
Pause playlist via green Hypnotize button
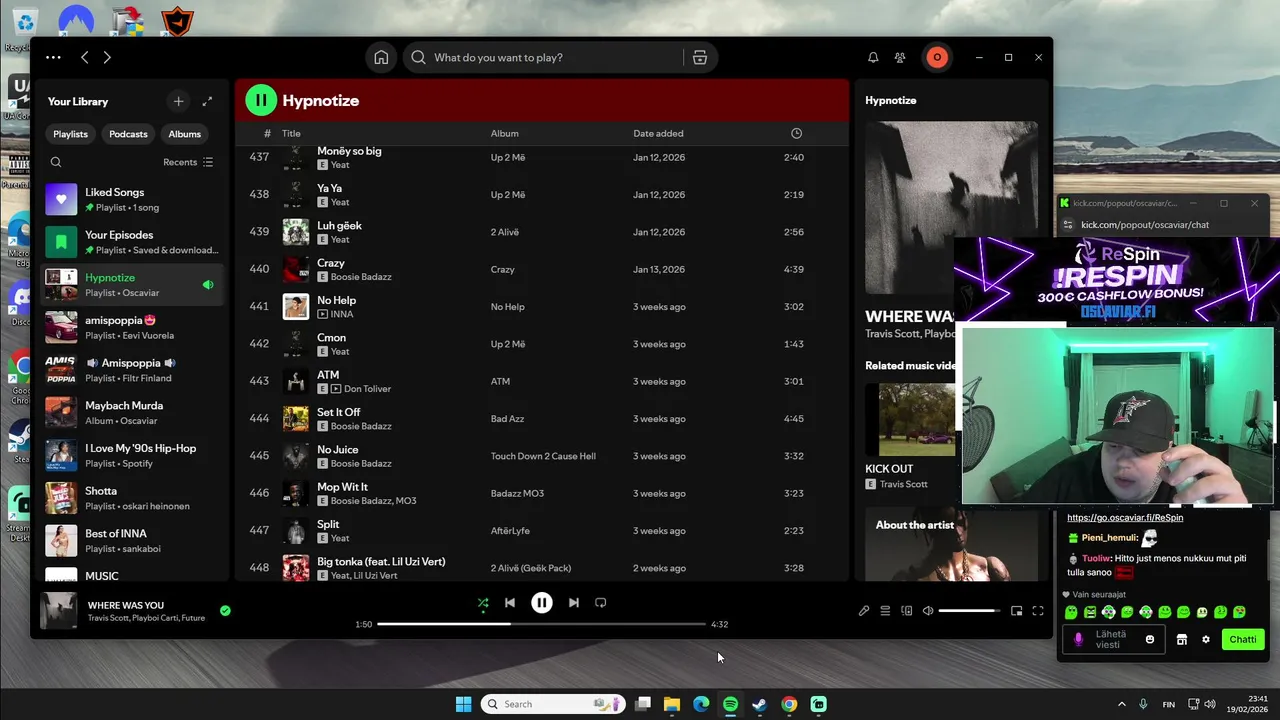point(261,100)
